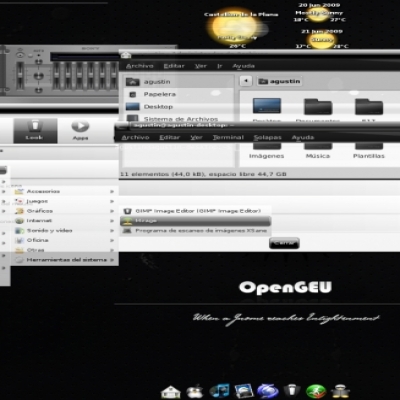
Task: Adjust the first equalizer slider
Action: click(56, 76)
